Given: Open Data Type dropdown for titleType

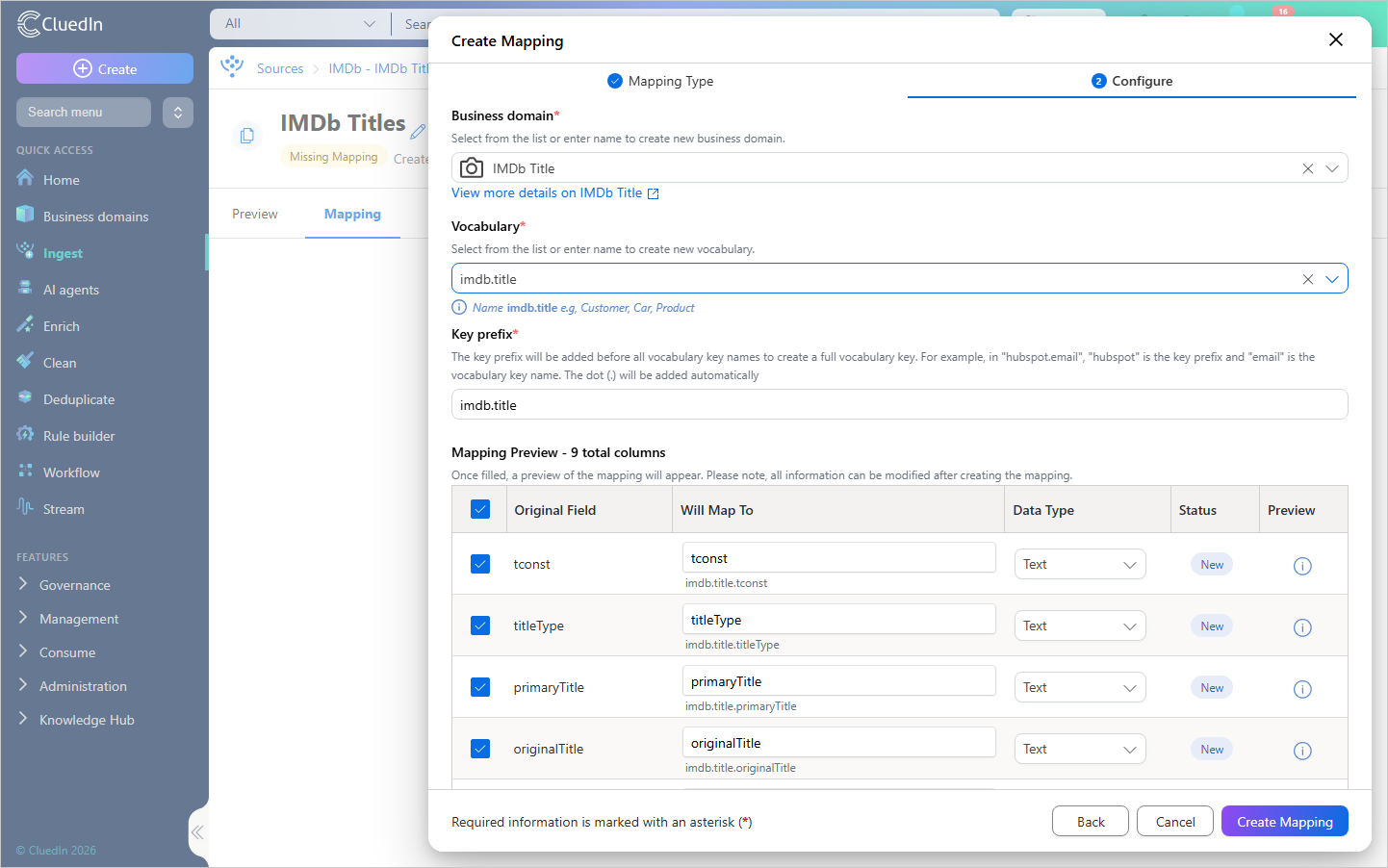Looking at the screenshot, I should 1080,625.
